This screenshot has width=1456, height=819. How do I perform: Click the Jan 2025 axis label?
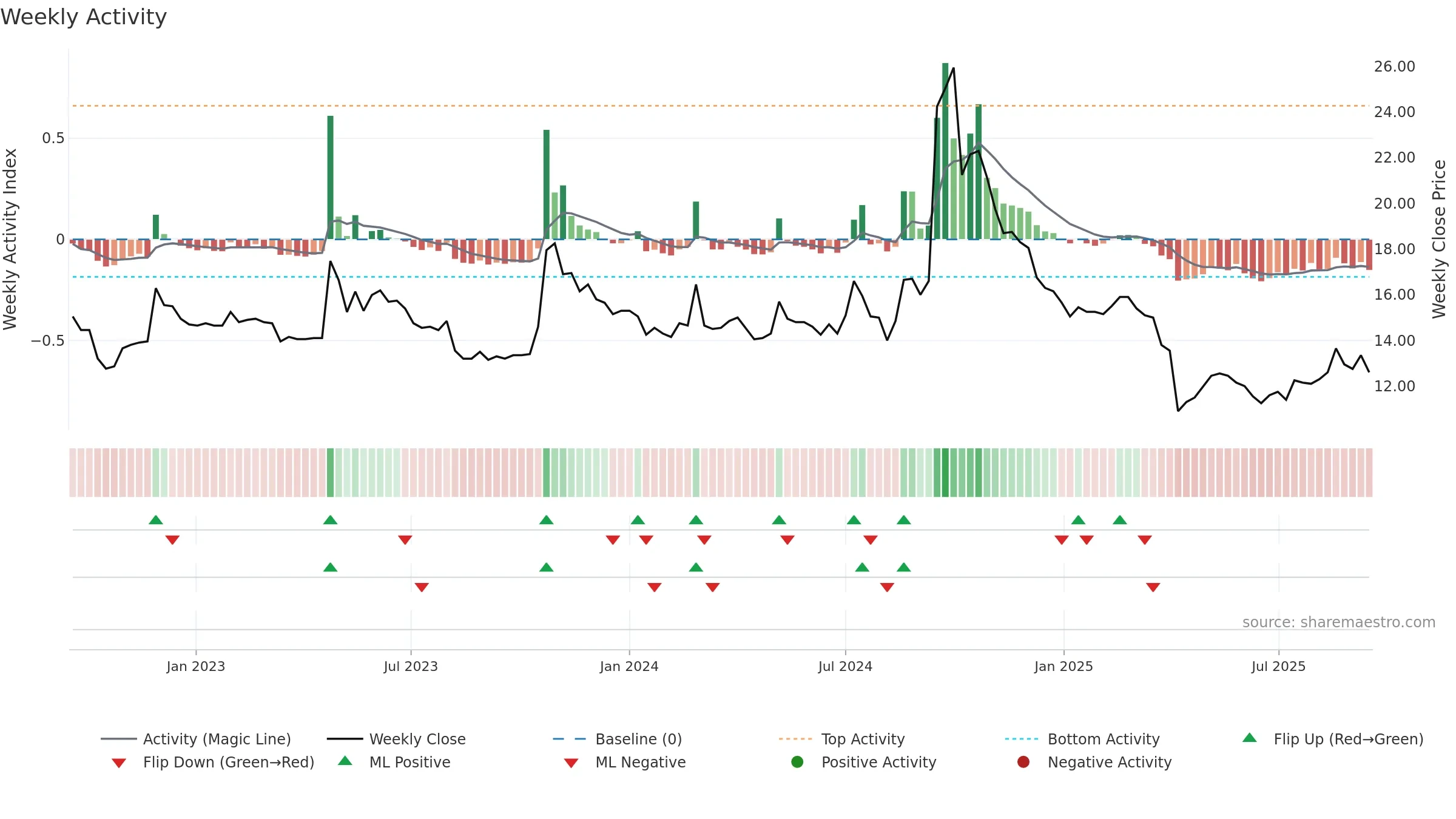[x=1063, y=667]
